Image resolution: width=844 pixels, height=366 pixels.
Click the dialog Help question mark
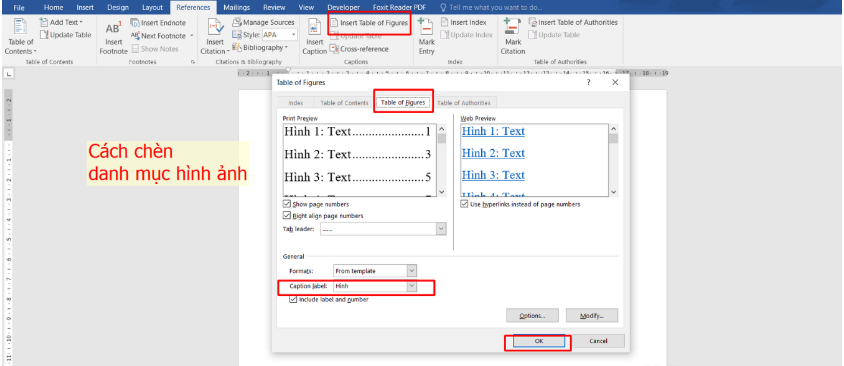[588, 82]
